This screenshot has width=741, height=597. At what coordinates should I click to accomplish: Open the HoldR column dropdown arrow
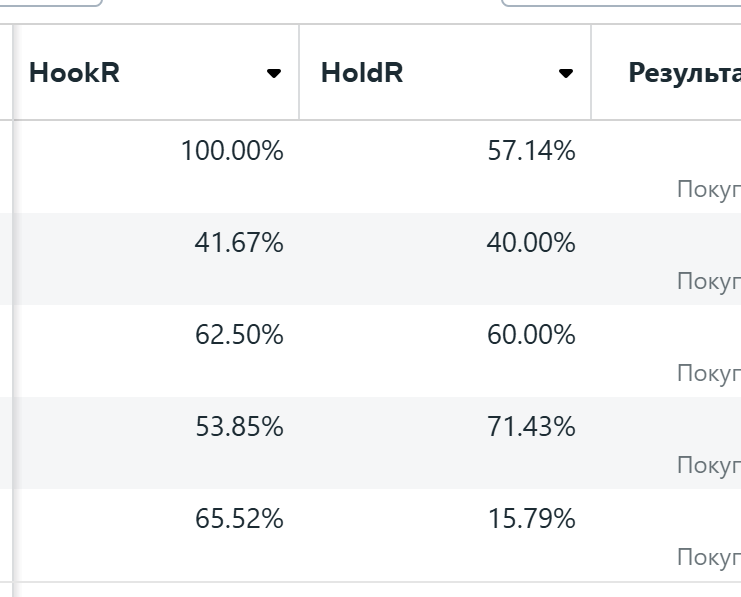566,73
